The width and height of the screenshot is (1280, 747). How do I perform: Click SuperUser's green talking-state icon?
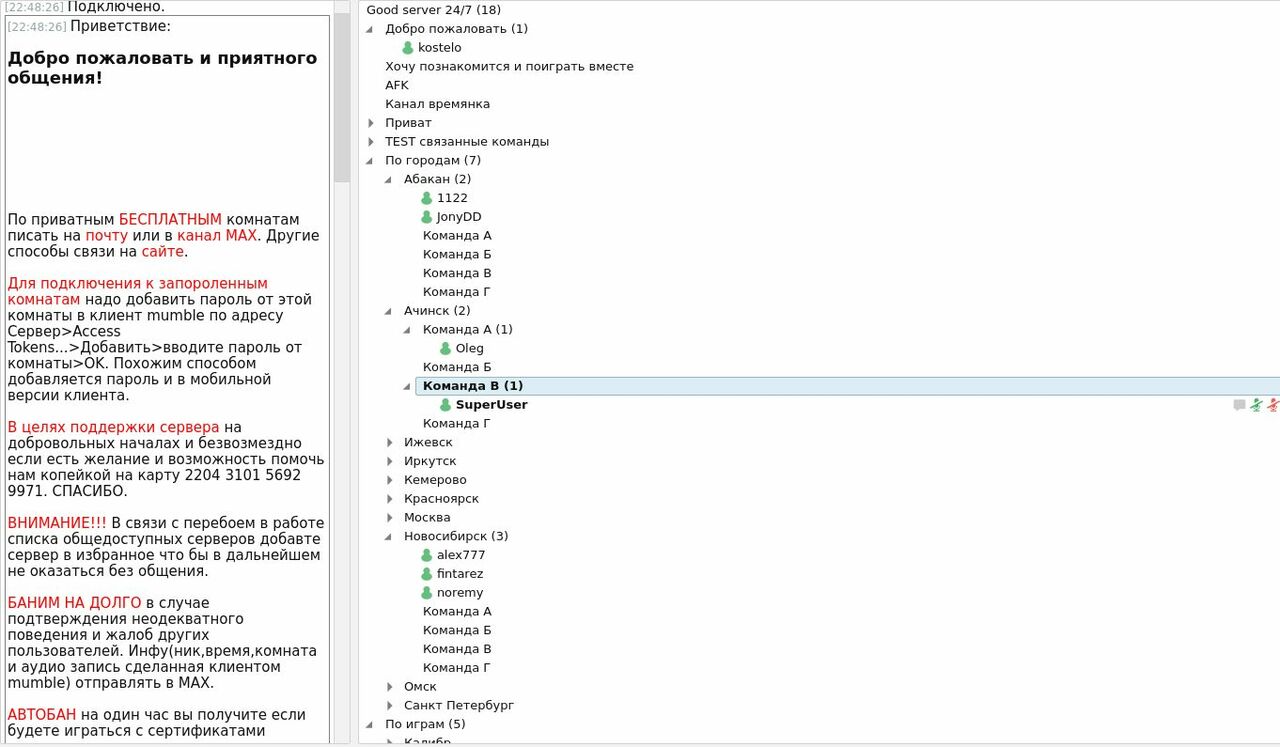coord(445,405)
